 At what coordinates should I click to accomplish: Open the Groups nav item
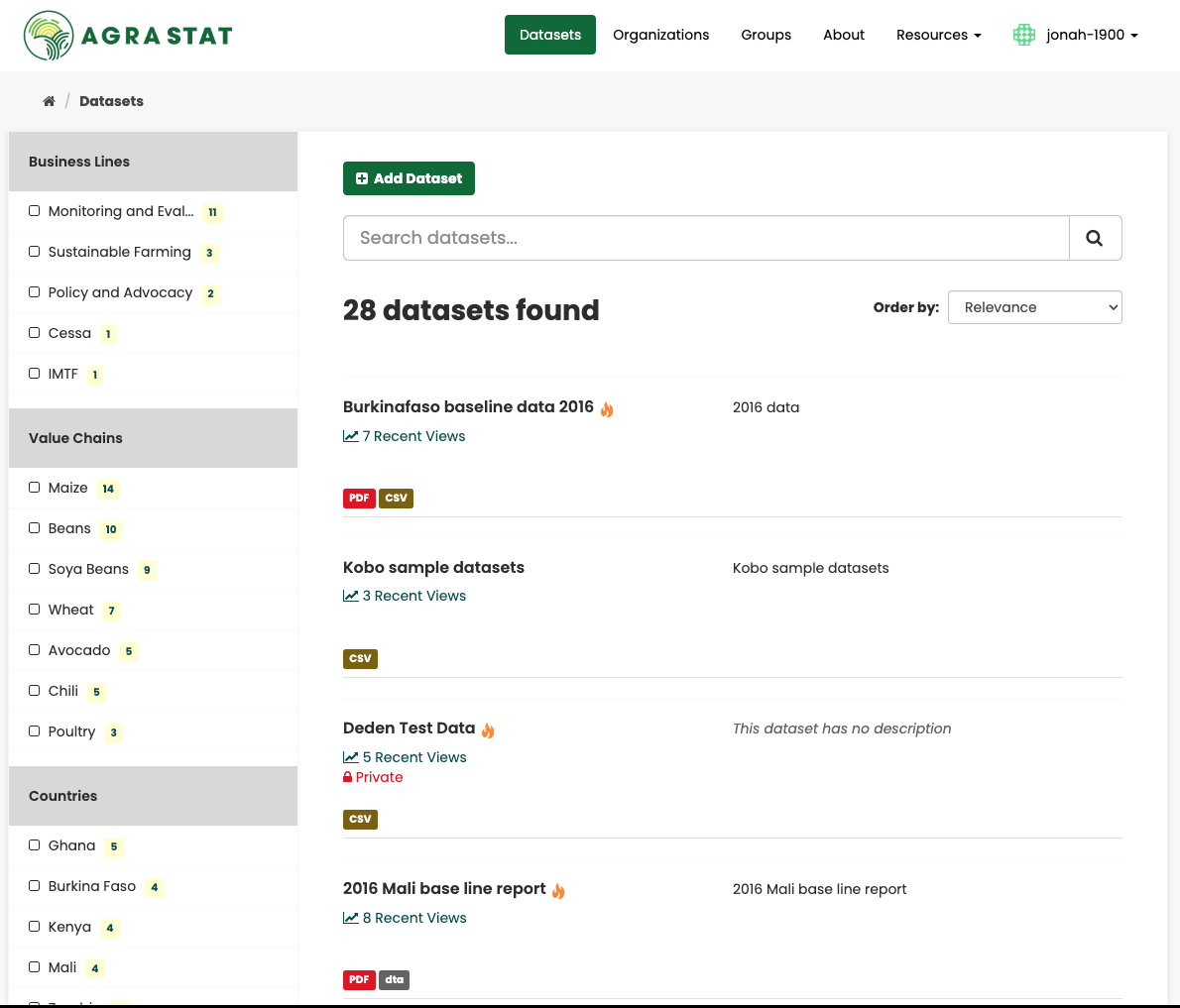pos(767,35)
